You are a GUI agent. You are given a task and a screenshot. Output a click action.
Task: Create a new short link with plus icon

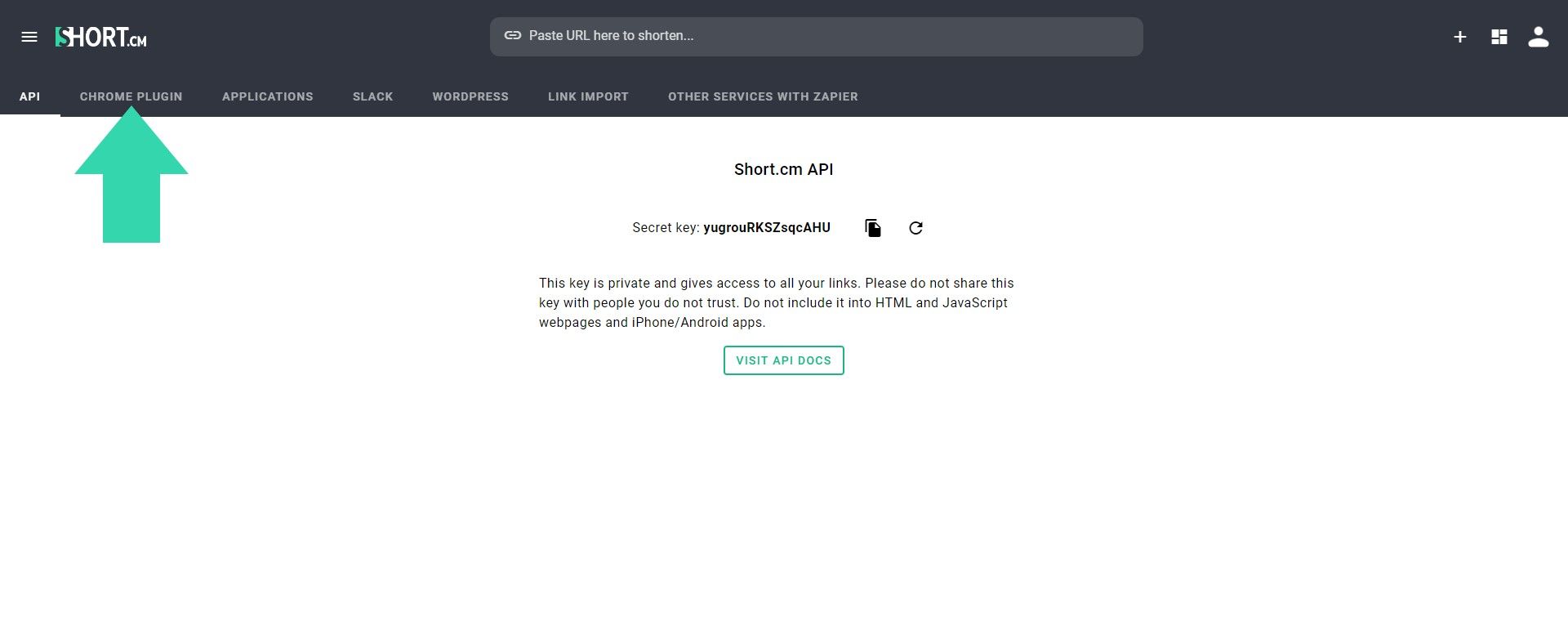tap(1460, 37)
